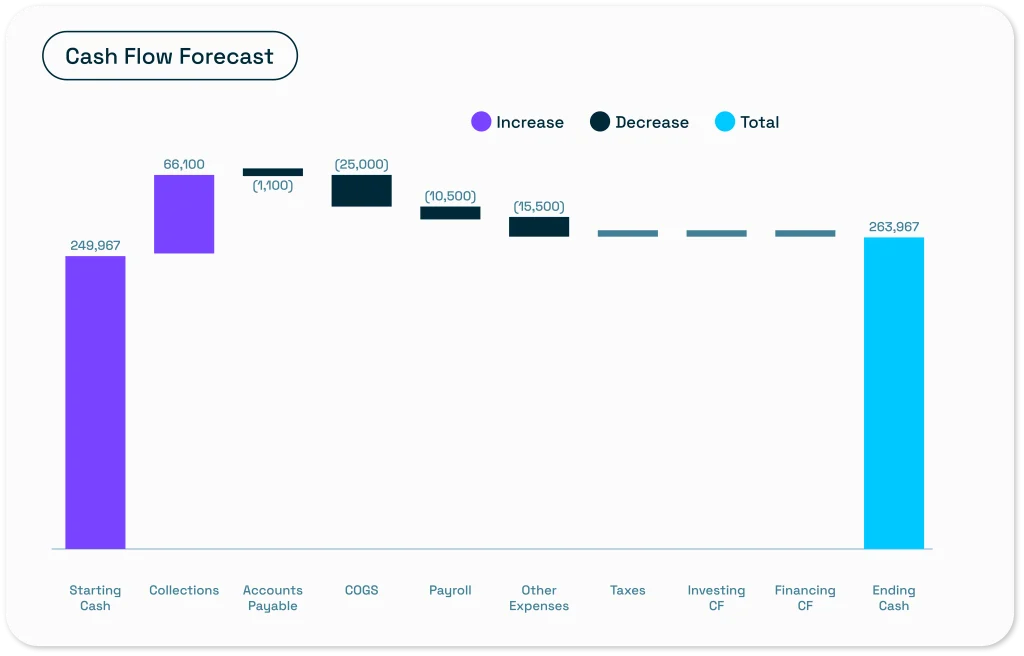Select the Starting Cash purple bar
This screenshot has height=656, width=1024.
95,402
